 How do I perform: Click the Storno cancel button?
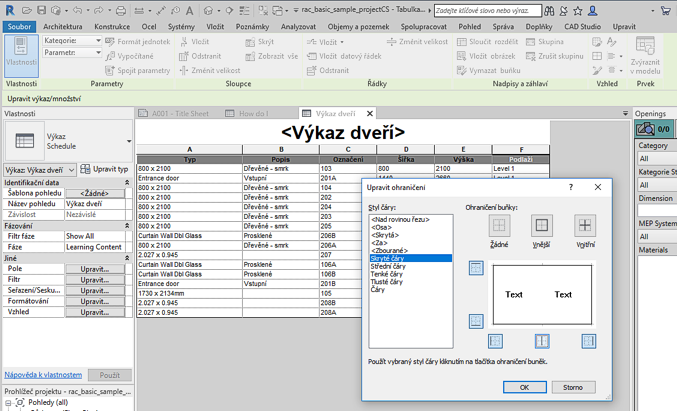click(572, 387)
